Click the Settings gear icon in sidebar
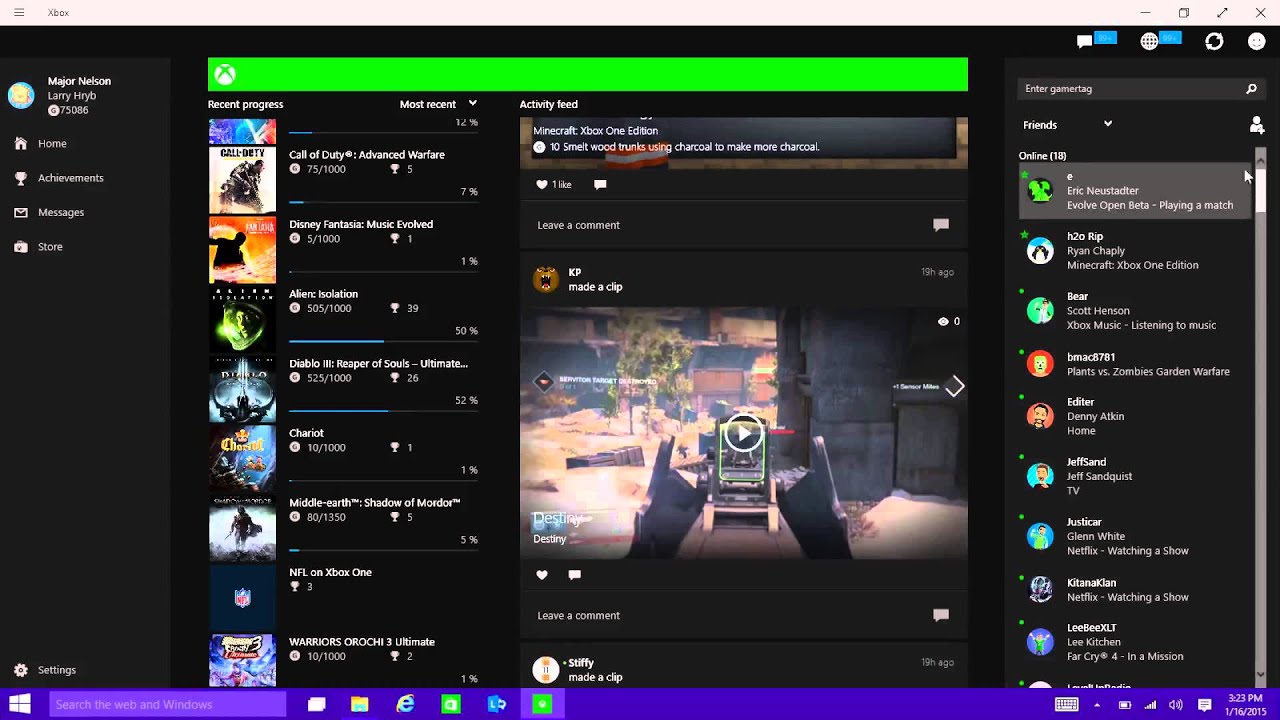Image resolution: width=1280 pixels, height=720 pixels. coord(21,670)
